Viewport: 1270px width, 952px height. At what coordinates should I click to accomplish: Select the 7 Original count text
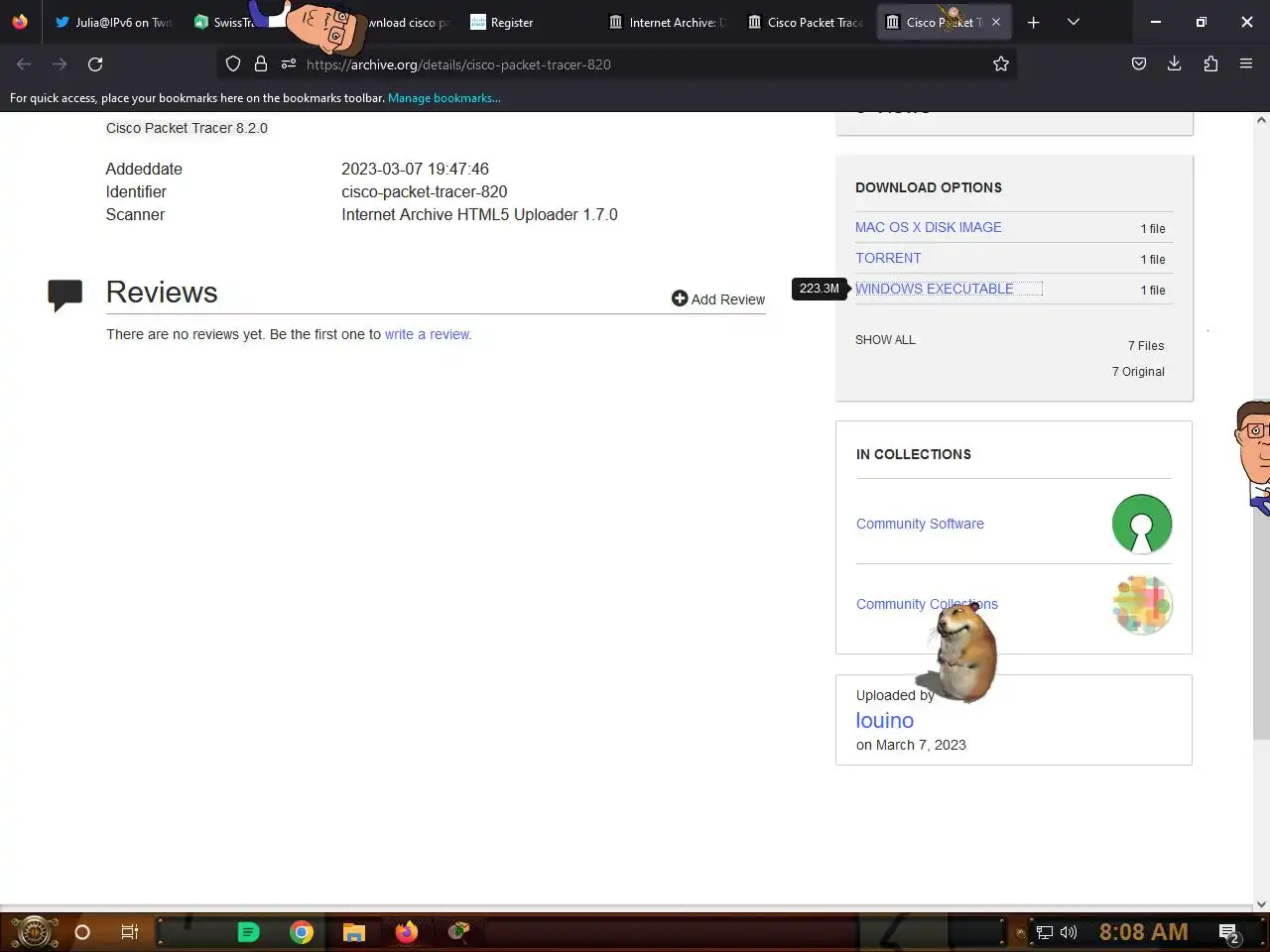(x=1138, y=371)
